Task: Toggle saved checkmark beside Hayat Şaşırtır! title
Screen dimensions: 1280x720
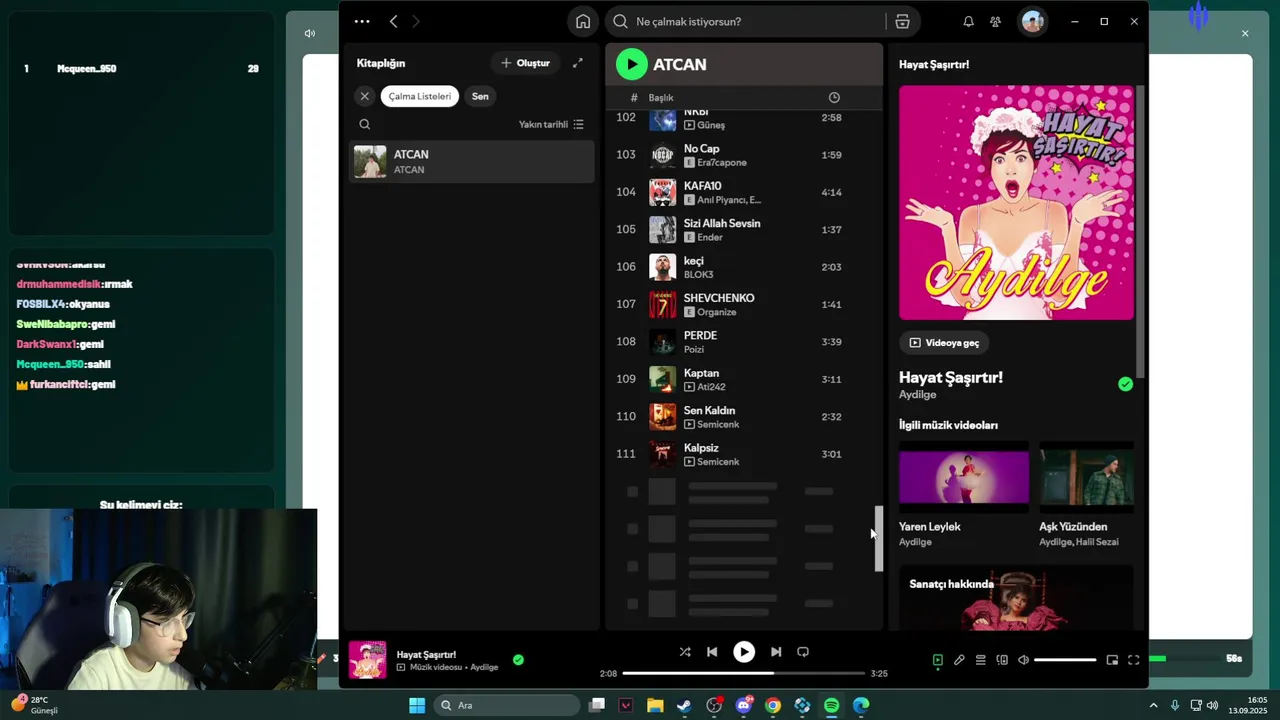Action: pyautogui.click(x=1125, y=384)
